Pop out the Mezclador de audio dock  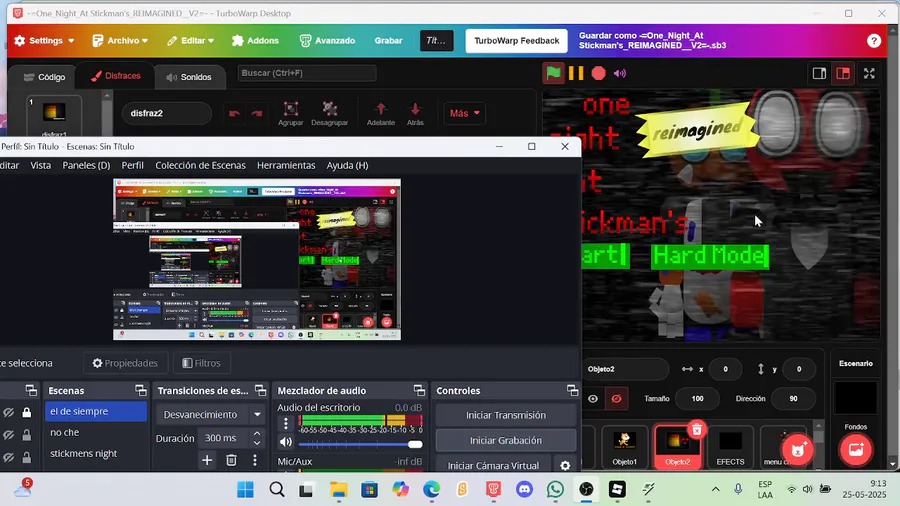point(420,390)
